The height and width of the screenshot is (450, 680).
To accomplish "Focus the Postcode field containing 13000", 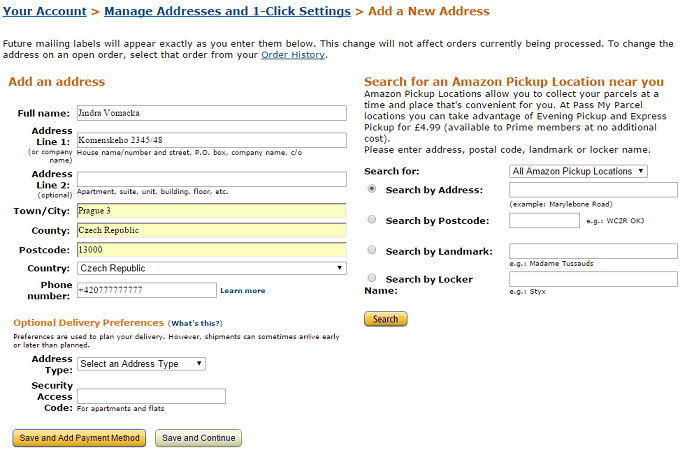I will coord(212,250).
